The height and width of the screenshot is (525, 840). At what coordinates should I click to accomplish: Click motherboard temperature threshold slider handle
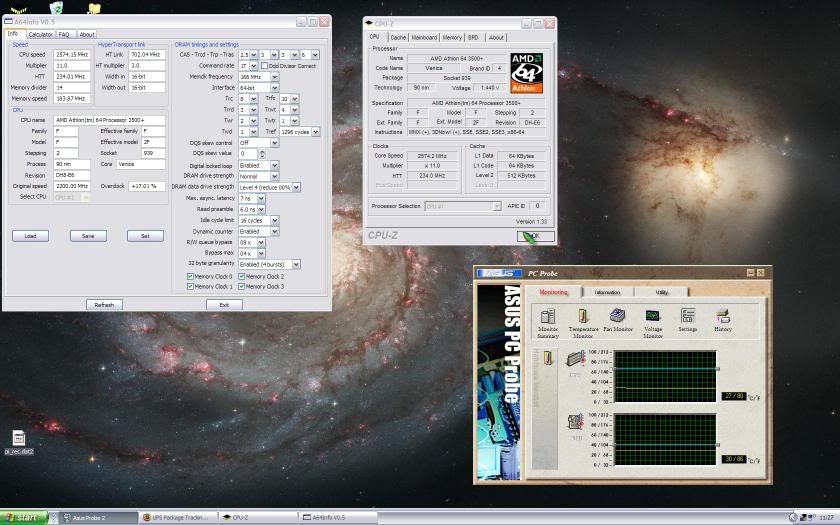[718, 445]
